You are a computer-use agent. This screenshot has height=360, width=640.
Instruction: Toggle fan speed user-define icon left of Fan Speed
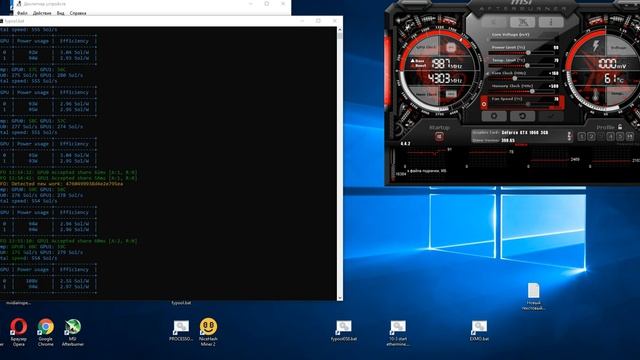pos(484,104)
